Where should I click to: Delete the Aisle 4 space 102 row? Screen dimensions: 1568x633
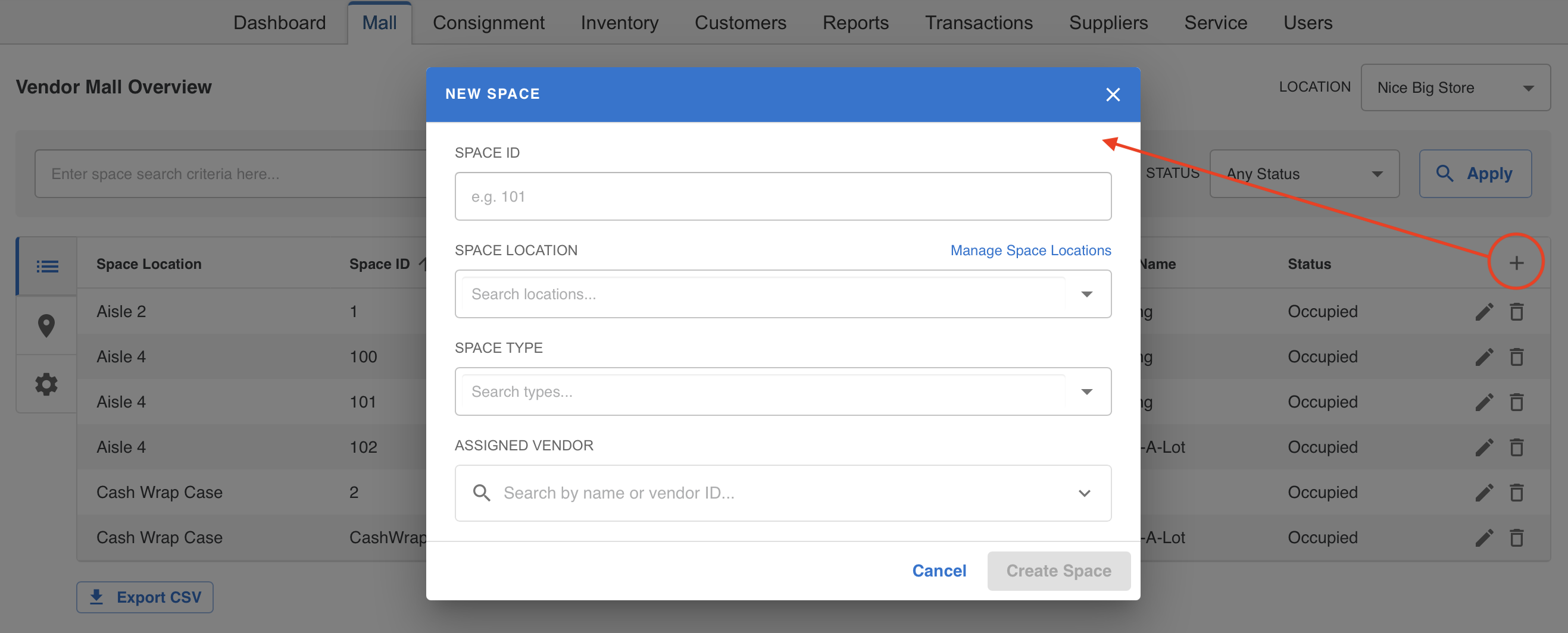pyautogui.click(x=1516, y=447)
